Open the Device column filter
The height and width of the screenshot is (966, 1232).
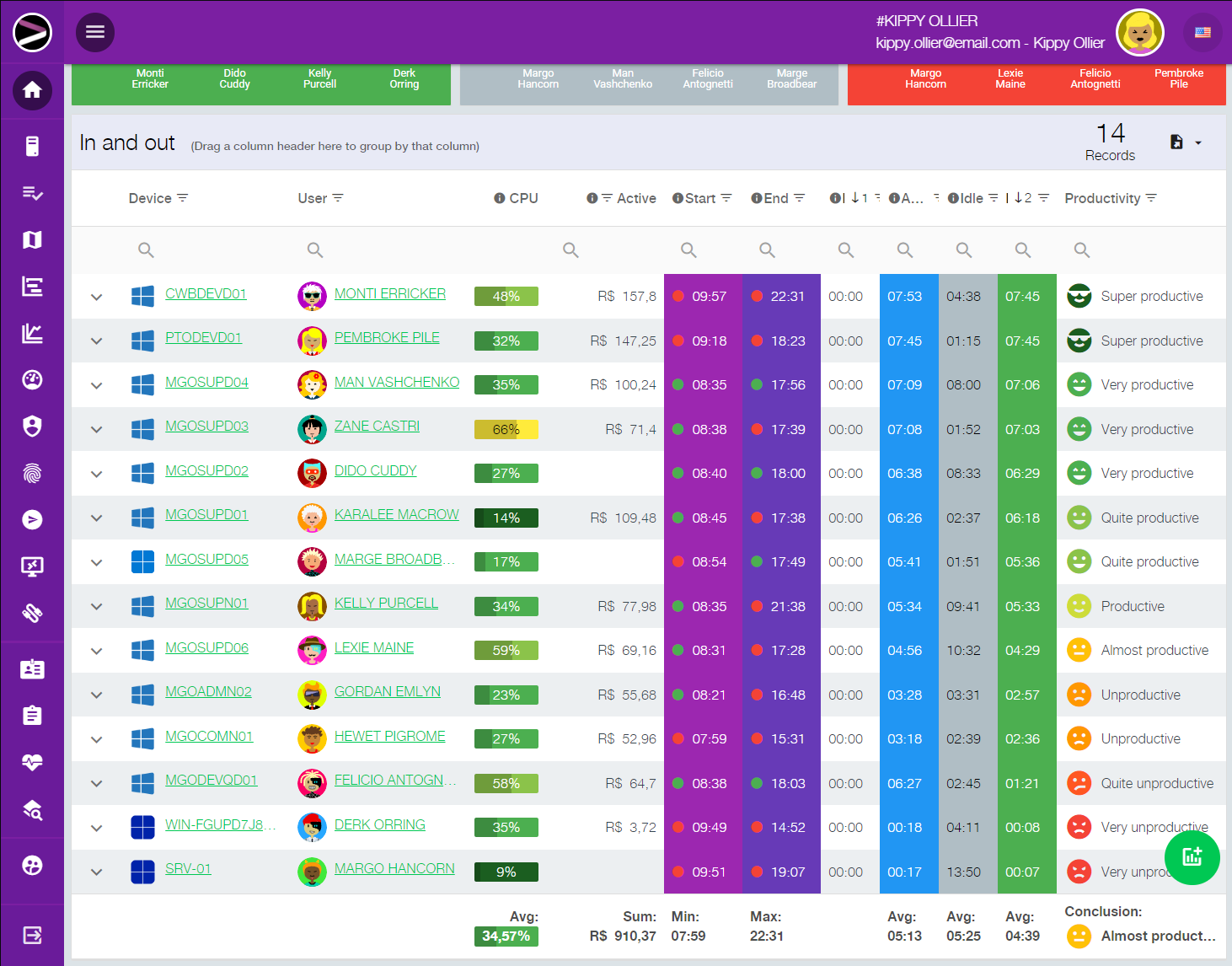tap(183, 198)
